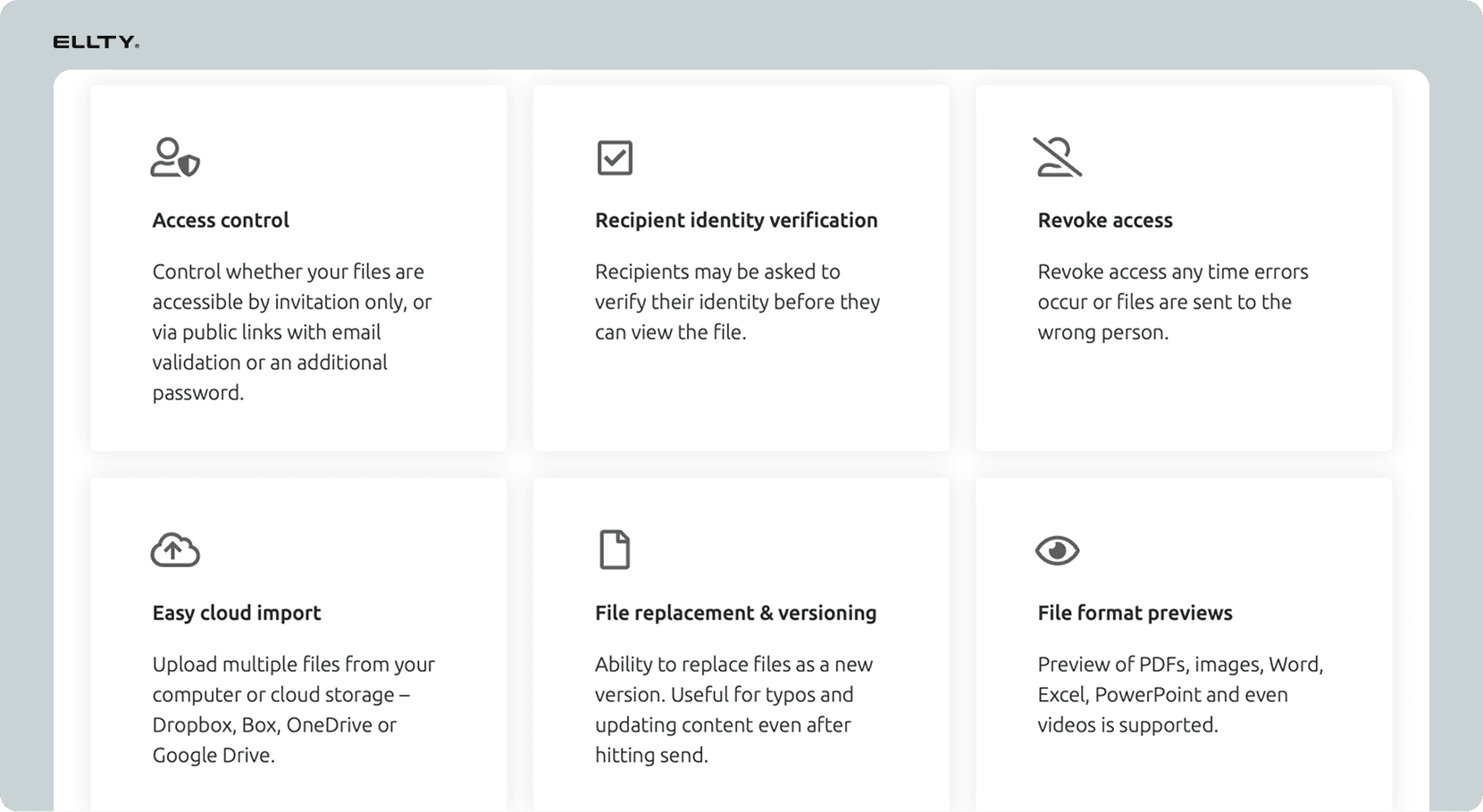This screenshot has width=1483, height=812.
Task: Click the eye File format previews icon
Action: 1057,550
